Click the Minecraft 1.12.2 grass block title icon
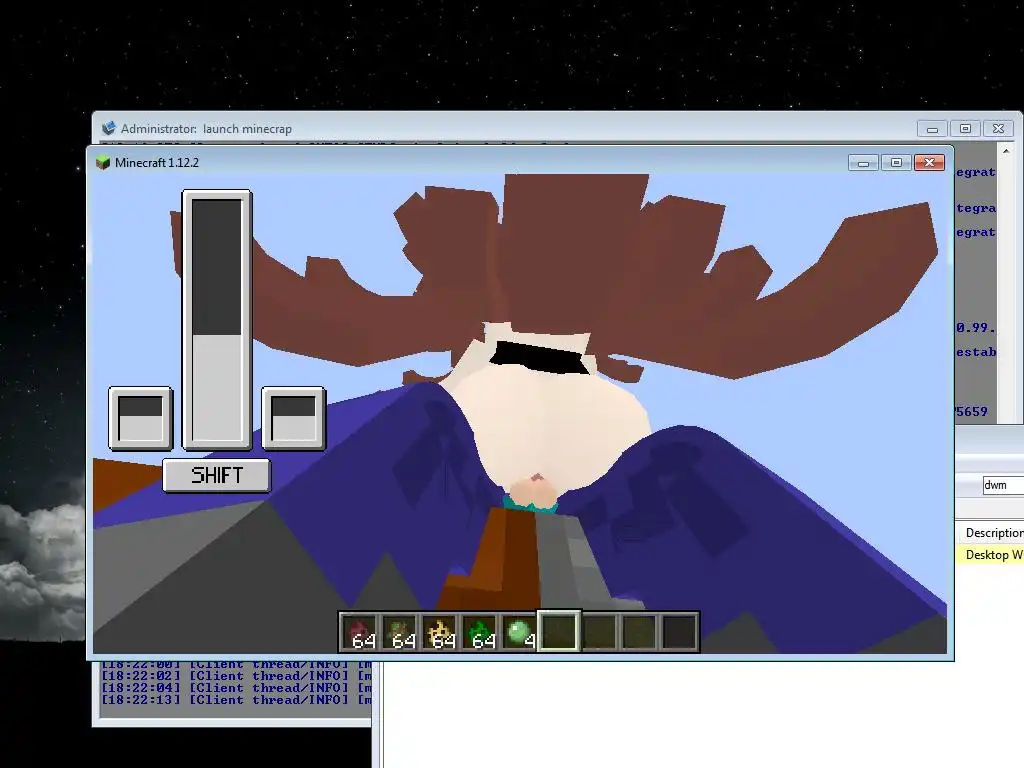The height and width of the screenshot is (768, 1024). [103, 163]
